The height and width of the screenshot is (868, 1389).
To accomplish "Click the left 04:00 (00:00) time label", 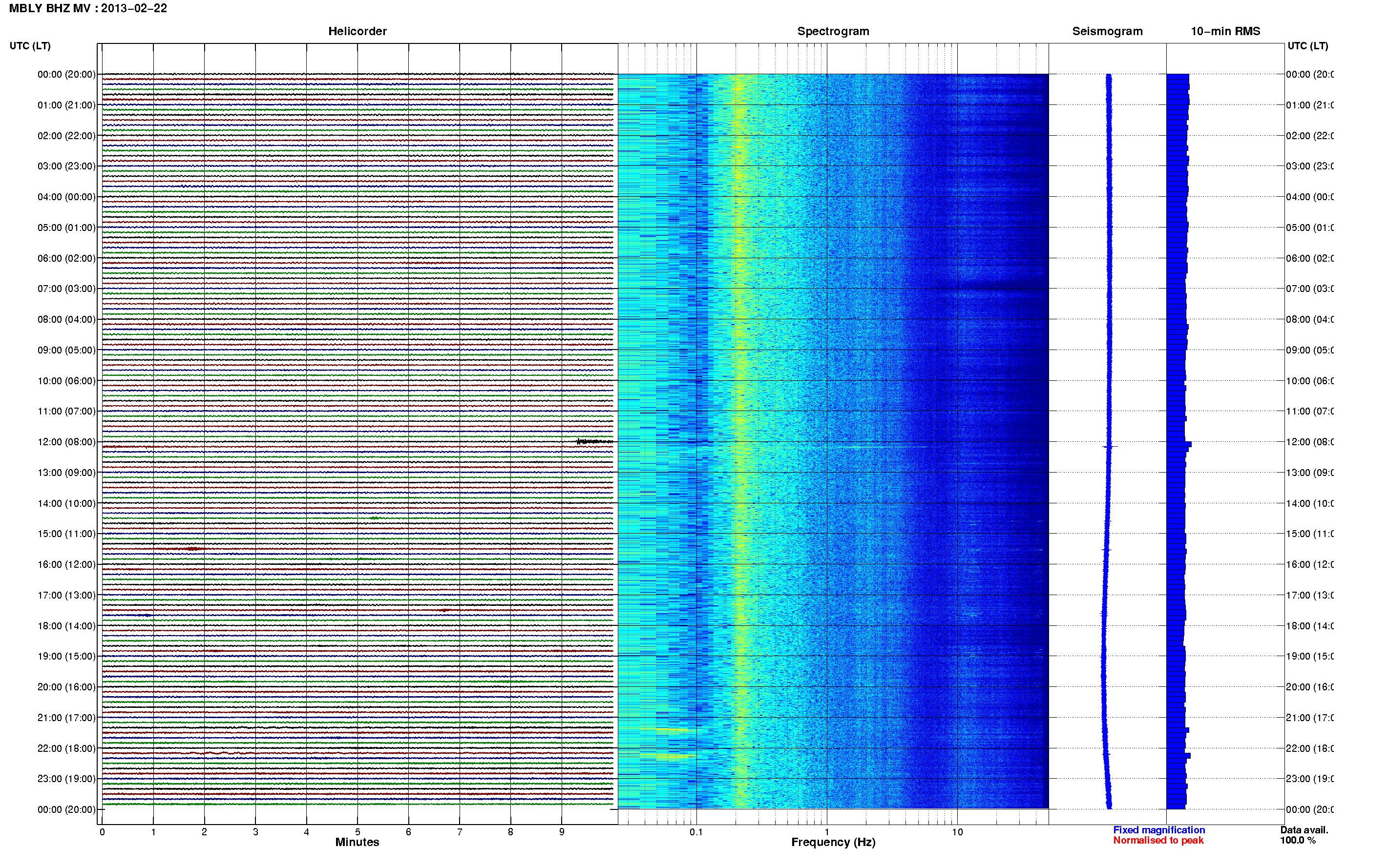I will pos(66,197).
